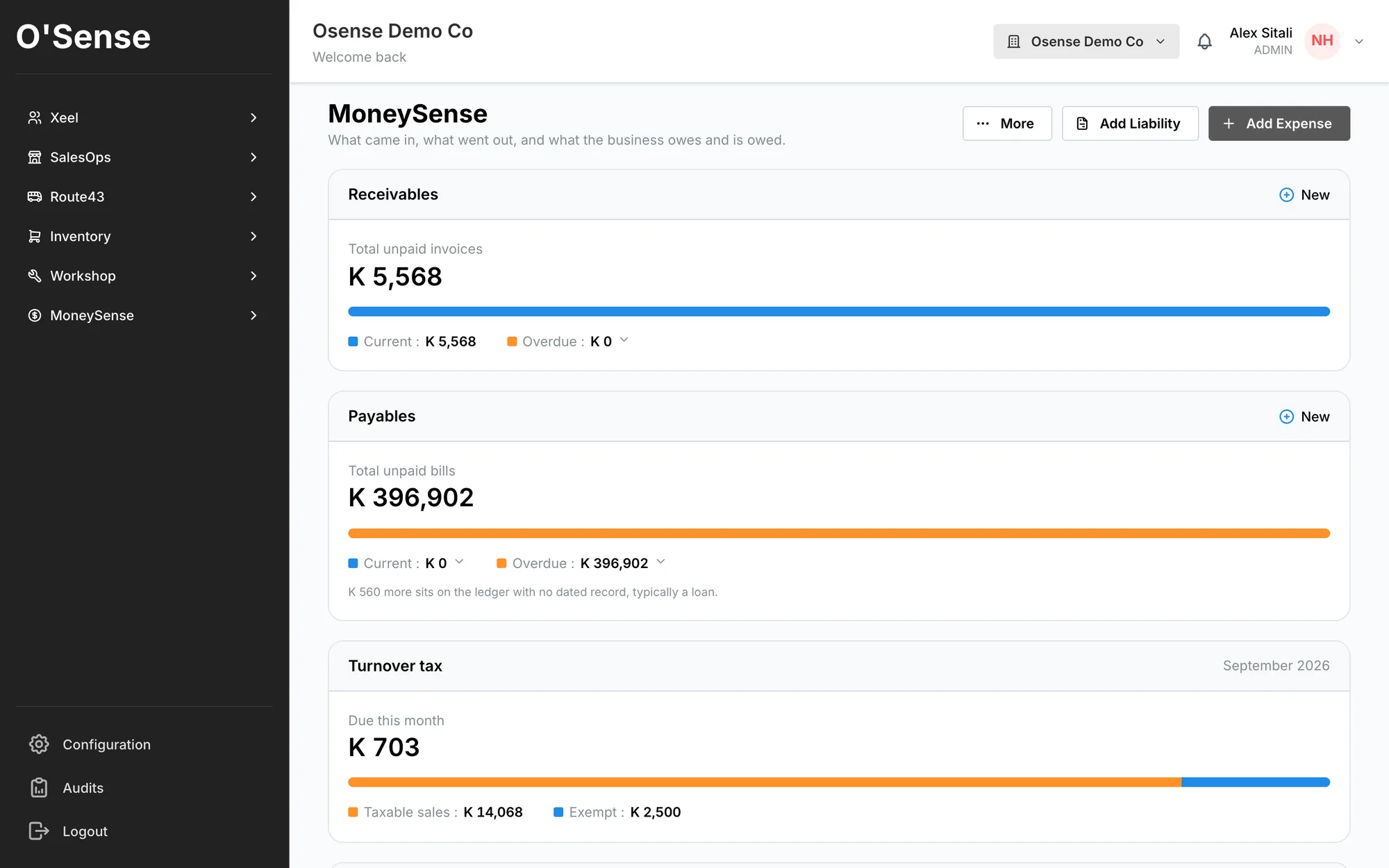Click the orange Taxable sales legend swatch
This screenshot has width=1389, height=868.
click(x=353, y=812)
